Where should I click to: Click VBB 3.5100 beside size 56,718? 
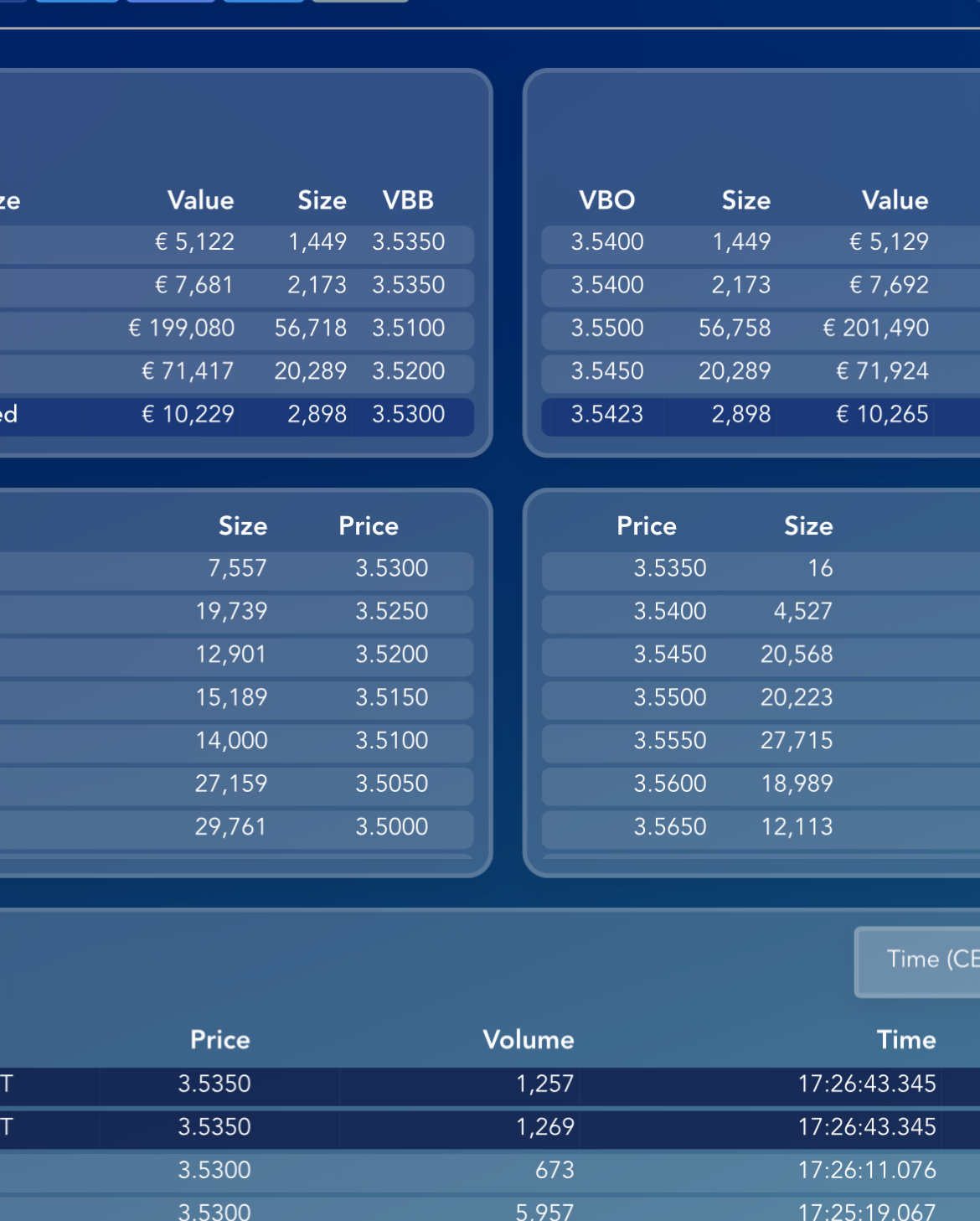coord(409,328)
